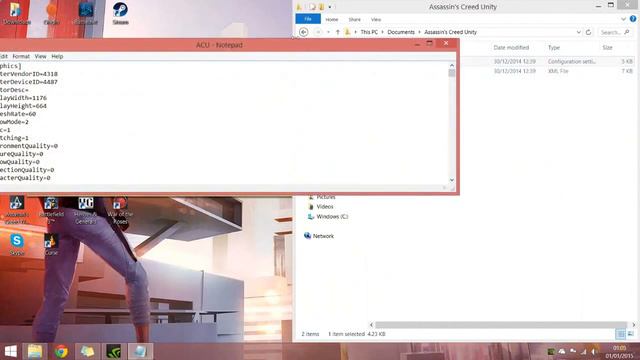The width and height of the screenshot is (640, 360).
Task: Open the Downloads desktop shortcut
Action: (x=17, y=13)
